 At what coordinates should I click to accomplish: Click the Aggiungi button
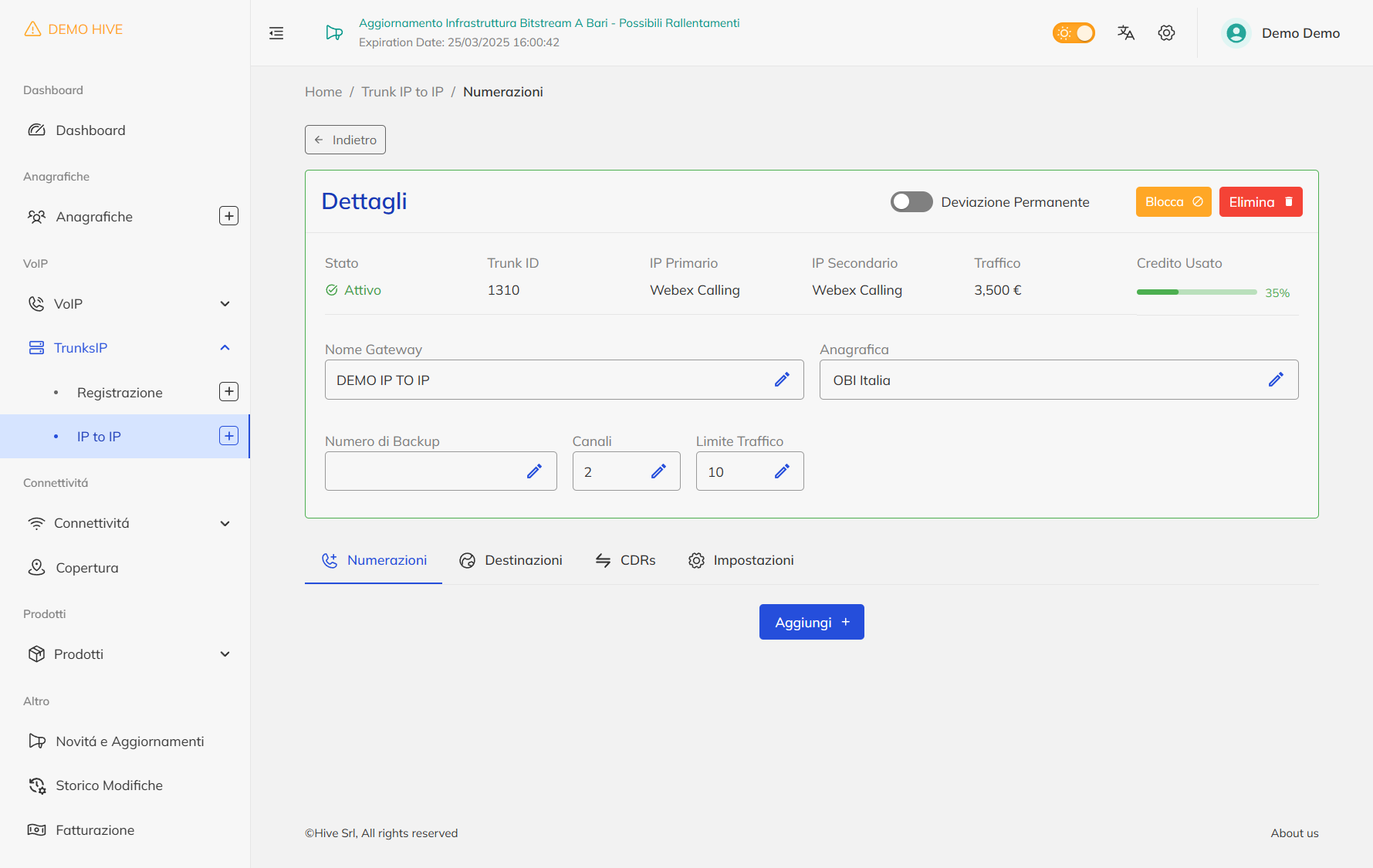click(x=811, y=622)
